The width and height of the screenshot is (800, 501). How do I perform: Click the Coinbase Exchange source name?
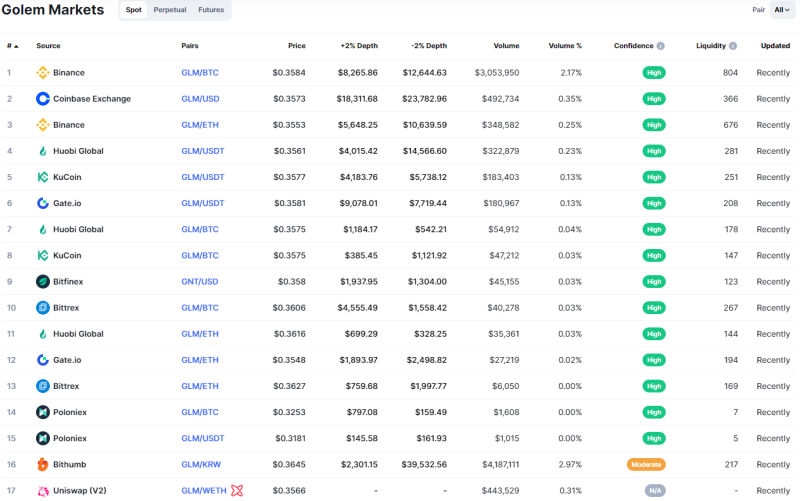tap(92, 98)
